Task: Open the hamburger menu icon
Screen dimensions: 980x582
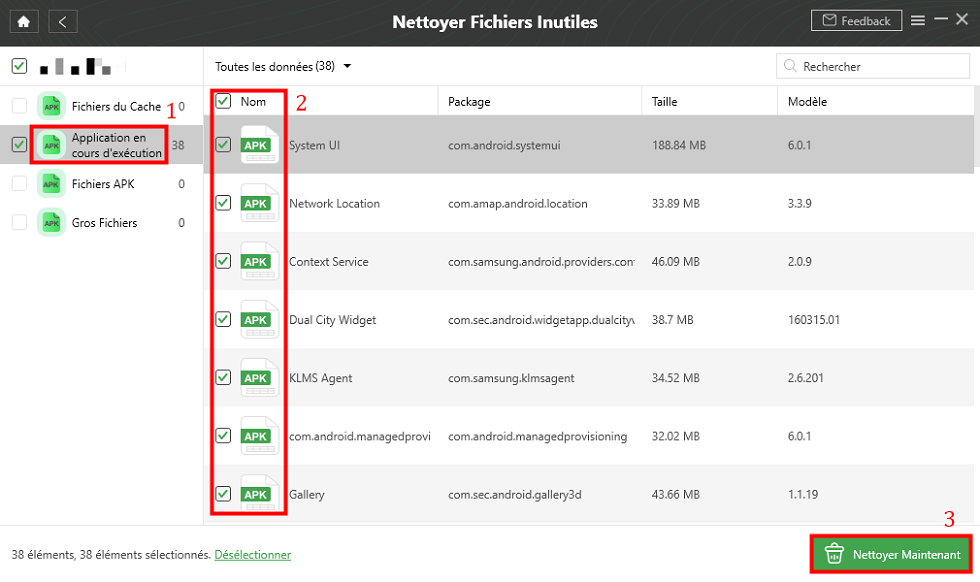Action: click(x=917, y=21)
